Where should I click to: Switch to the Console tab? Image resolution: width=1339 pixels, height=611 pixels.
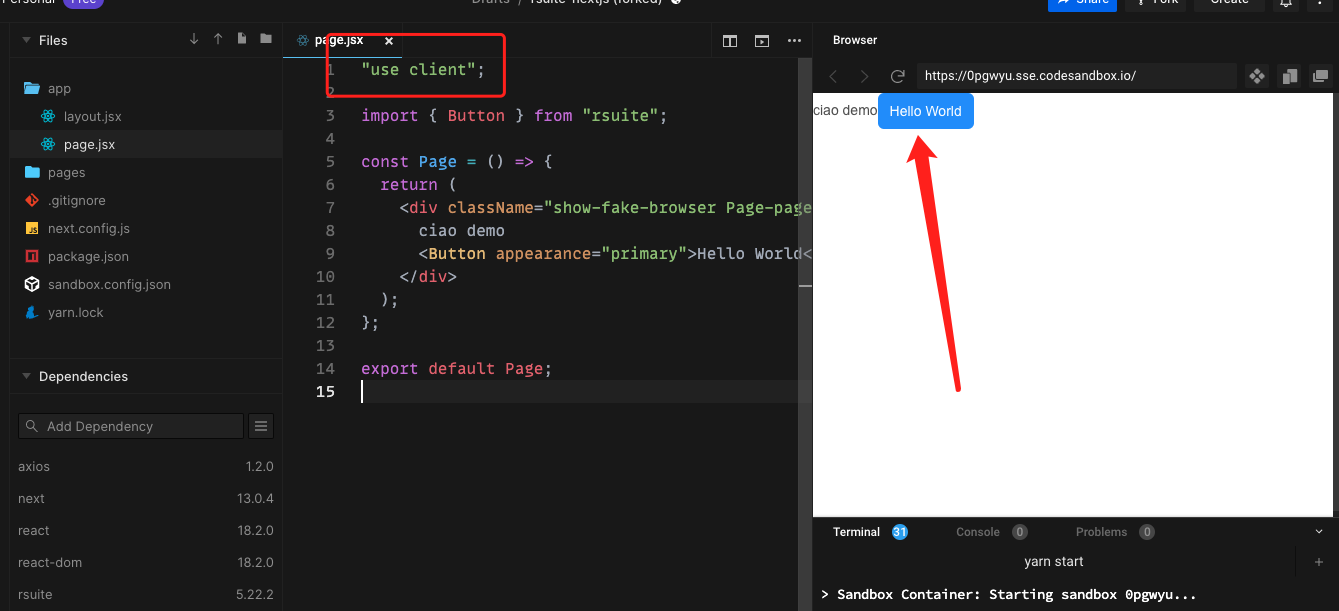point(977,531)
